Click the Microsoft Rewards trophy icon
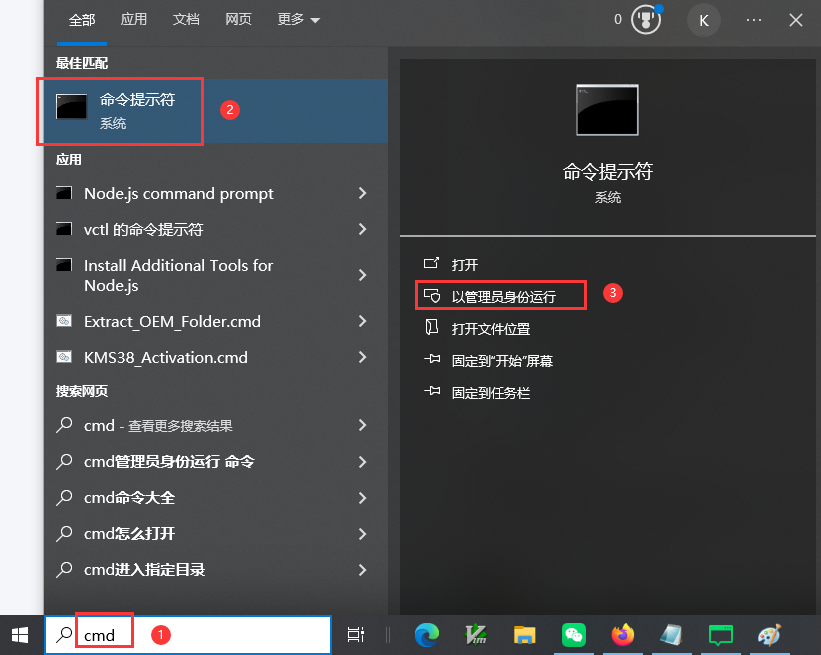This screenshot has width=821, height=655. tap(645, 19)
